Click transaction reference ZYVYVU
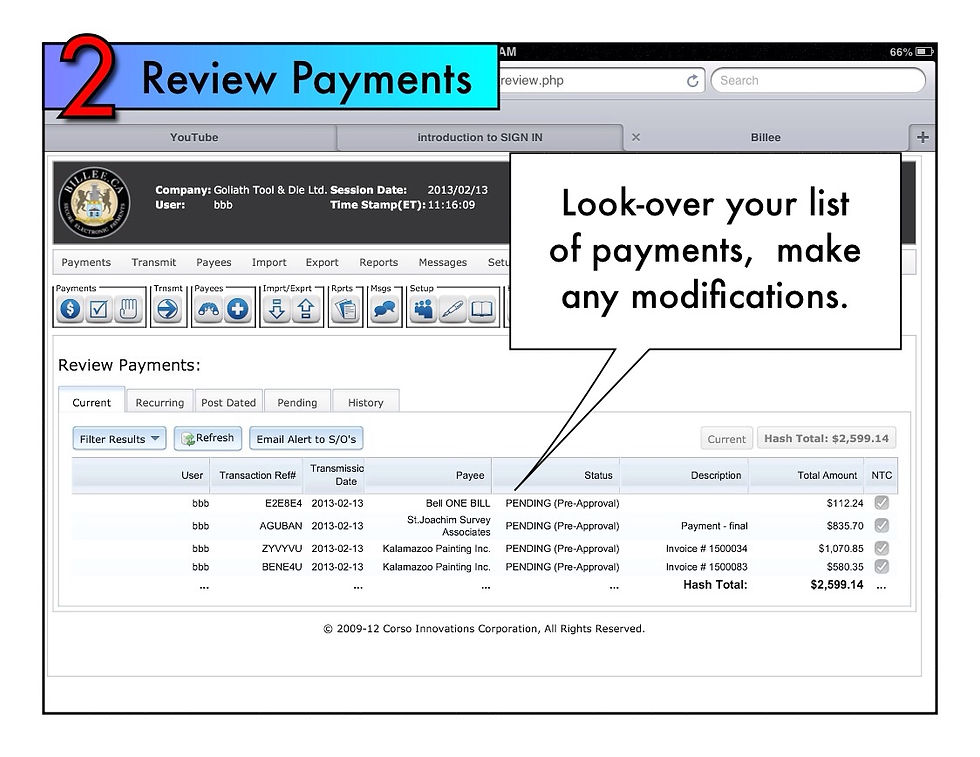Screen dimensions: 980x757 pos(282,548)
